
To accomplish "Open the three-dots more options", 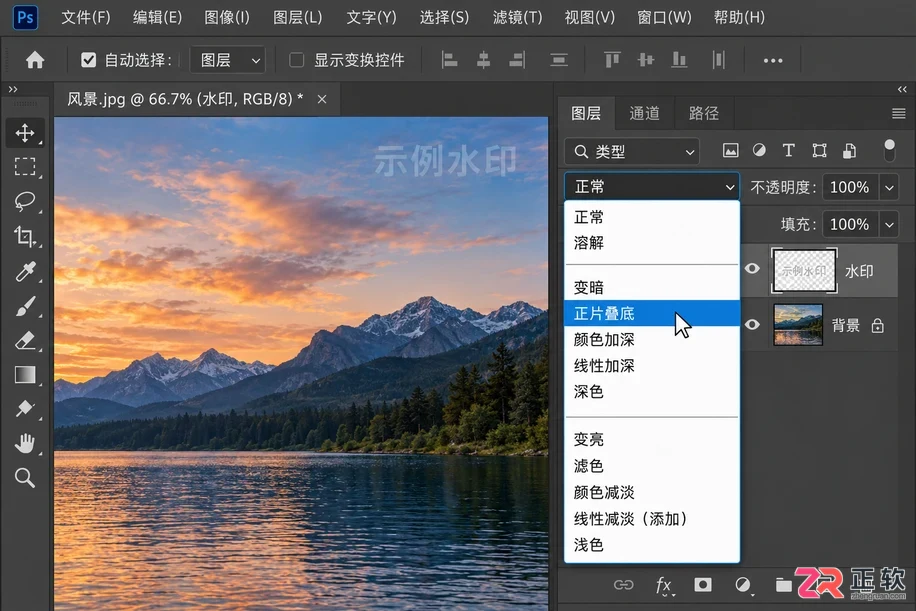I will pos(773,61).
